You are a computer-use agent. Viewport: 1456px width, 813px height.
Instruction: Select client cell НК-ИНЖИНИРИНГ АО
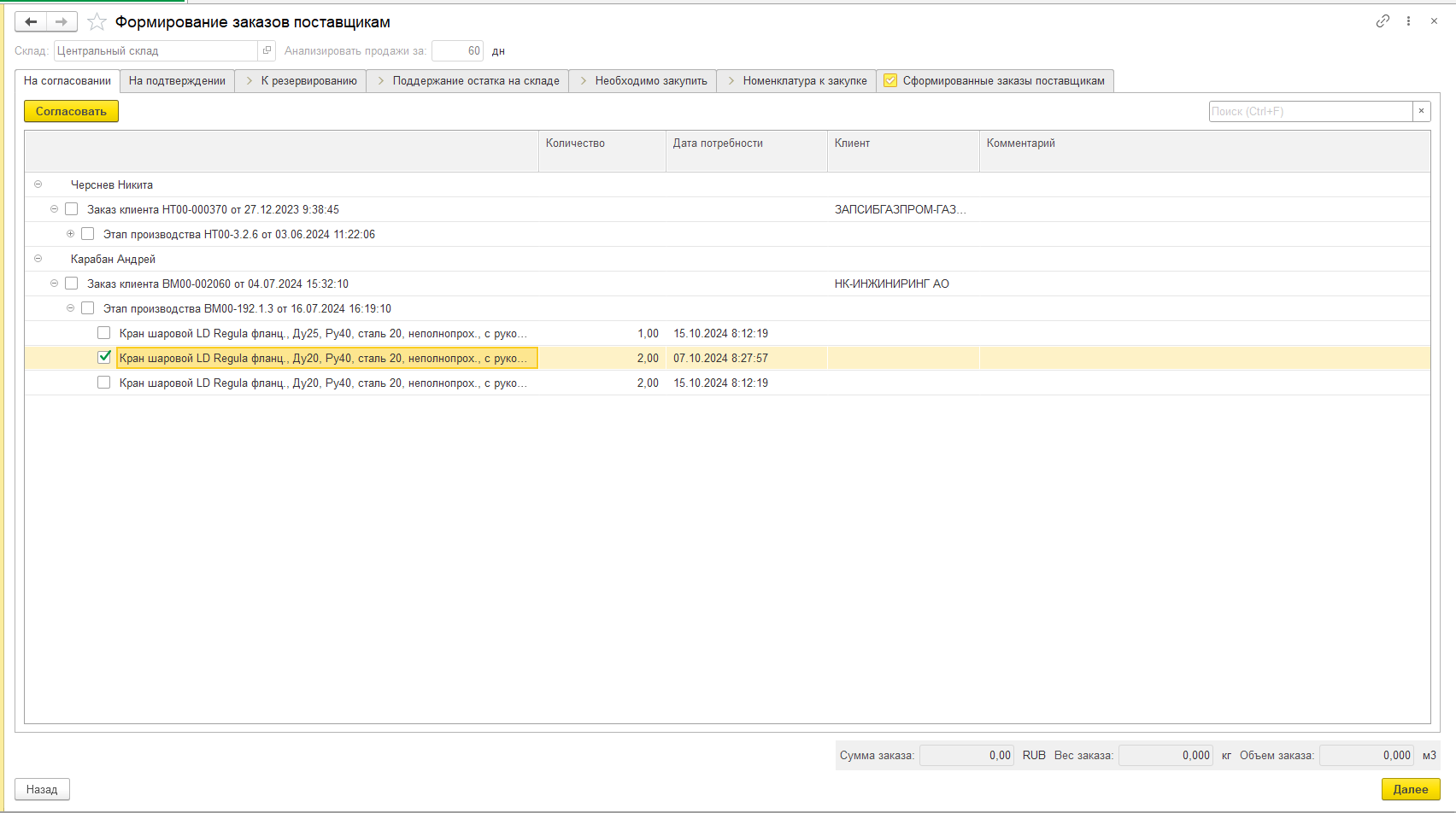(x=903, y=284)
